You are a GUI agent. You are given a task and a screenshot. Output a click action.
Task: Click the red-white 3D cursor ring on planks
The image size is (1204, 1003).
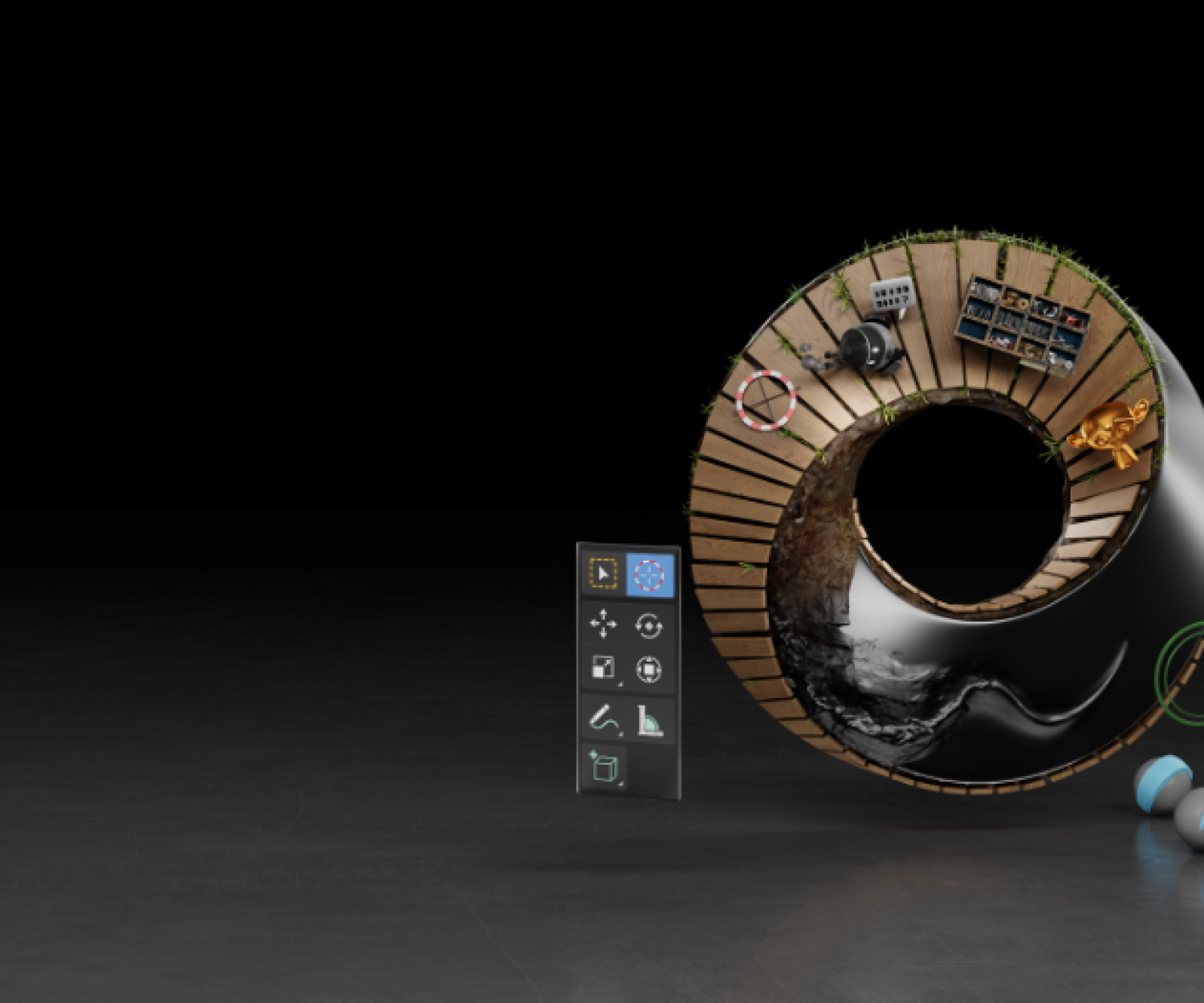(x=766, y=400)
